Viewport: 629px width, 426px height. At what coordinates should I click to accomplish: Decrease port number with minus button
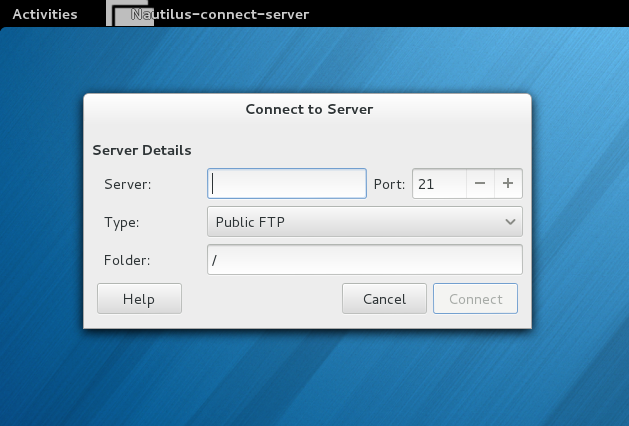480,184
